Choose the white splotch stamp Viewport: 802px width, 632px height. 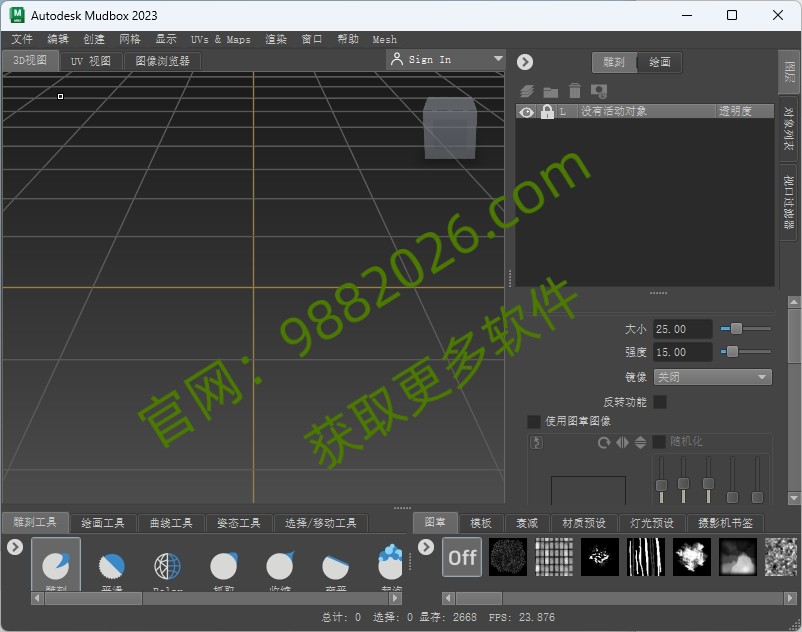[692, 557]
